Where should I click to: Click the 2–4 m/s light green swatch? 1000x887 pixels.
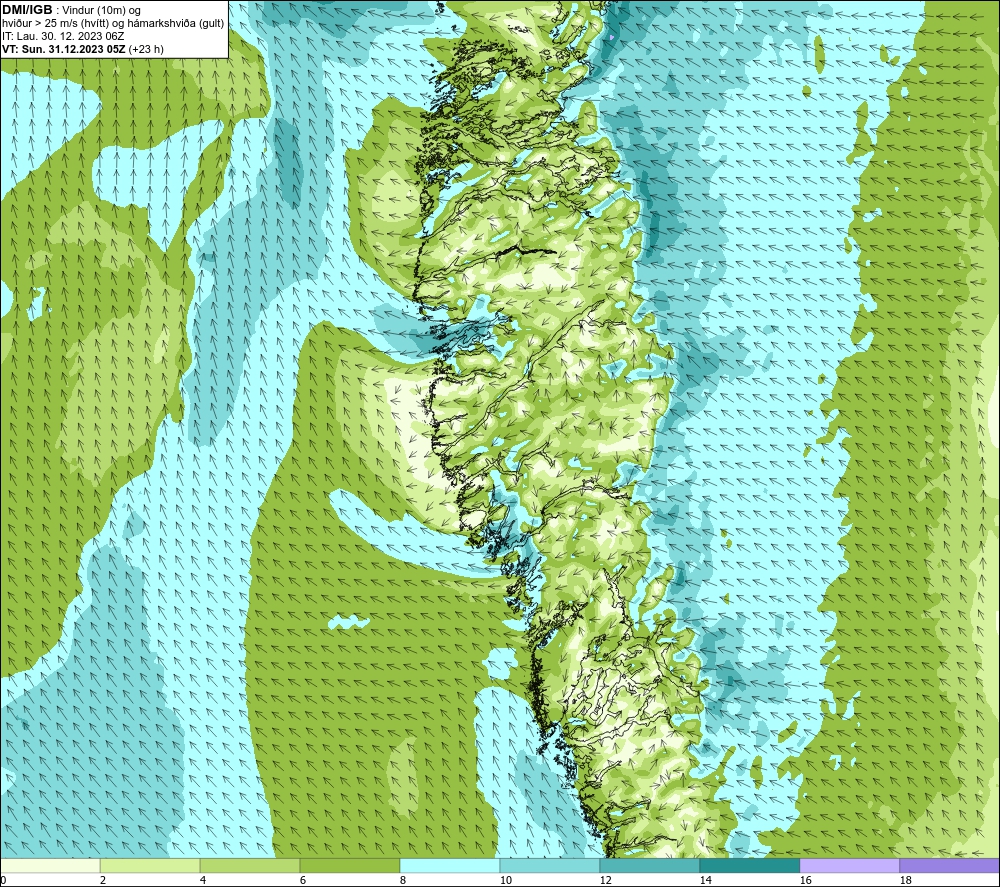pos(150,865)
